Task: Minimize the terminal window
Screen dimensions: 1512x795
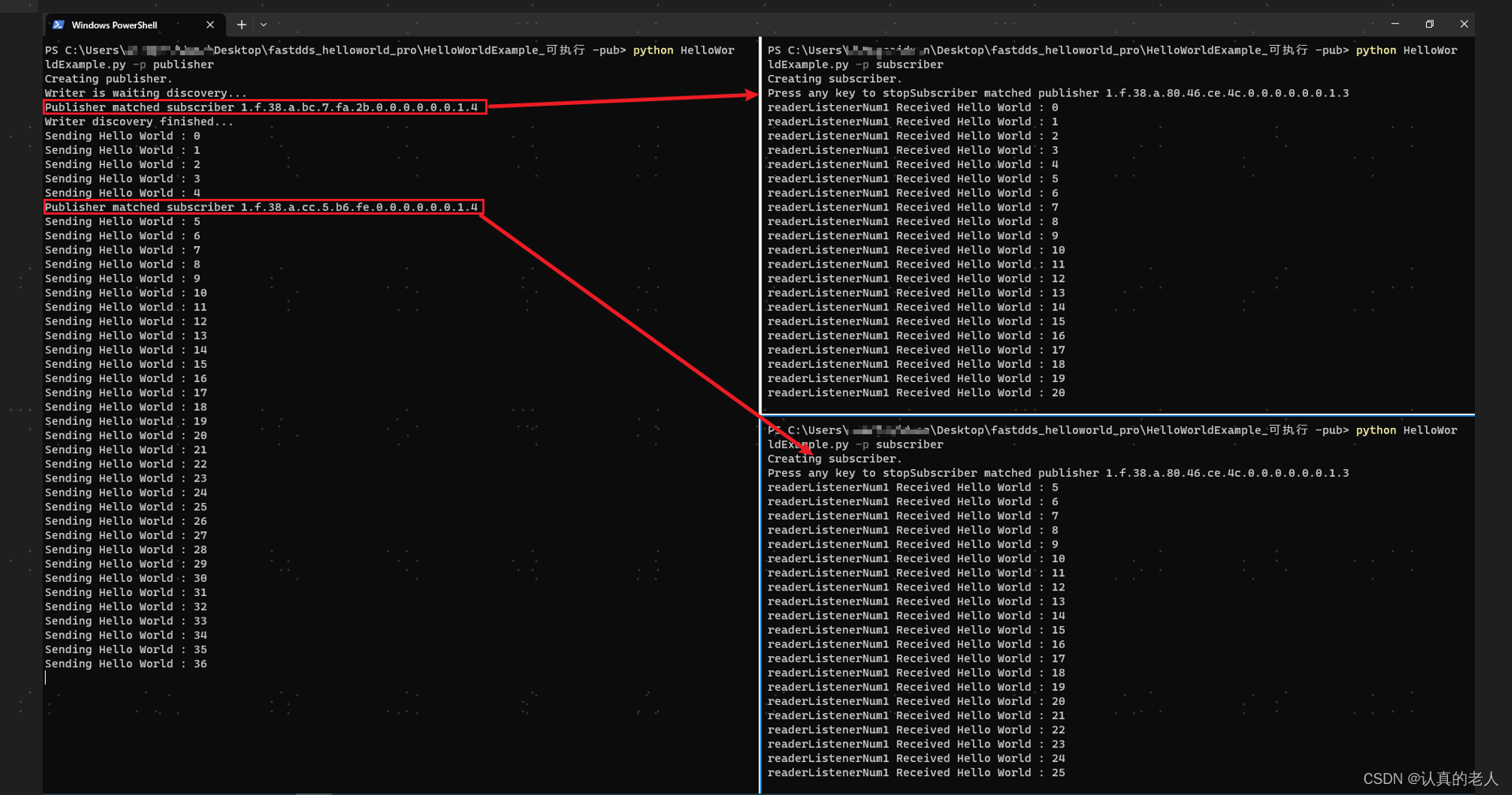Action: [x=1395, y=24]
